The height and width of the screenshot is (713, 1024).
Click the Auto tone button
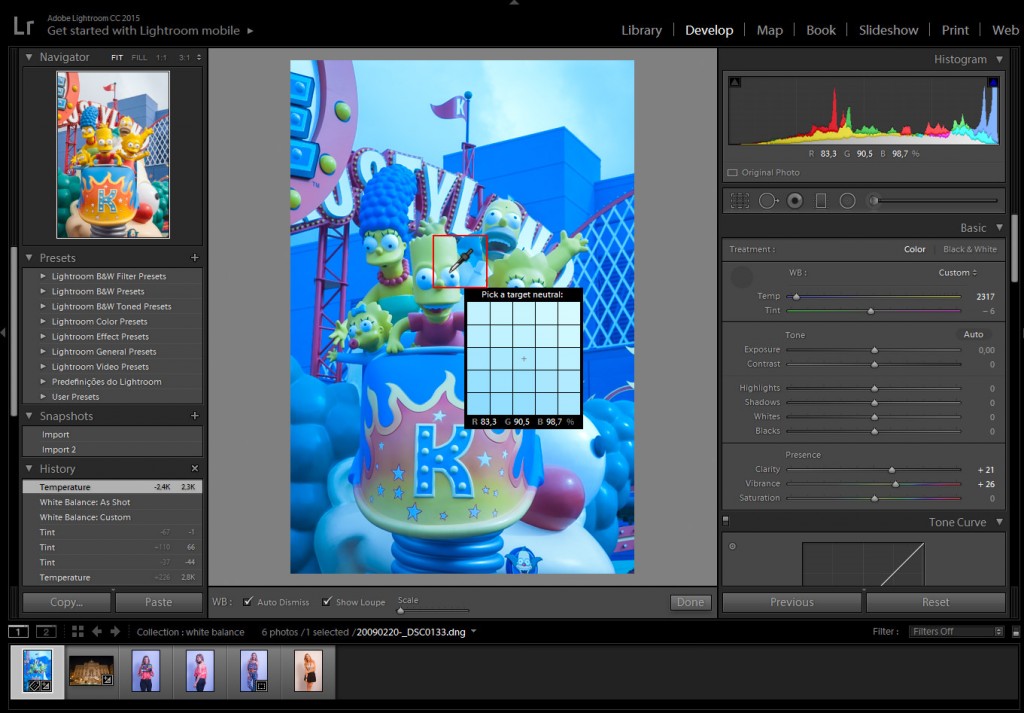[x=973, y=334]
